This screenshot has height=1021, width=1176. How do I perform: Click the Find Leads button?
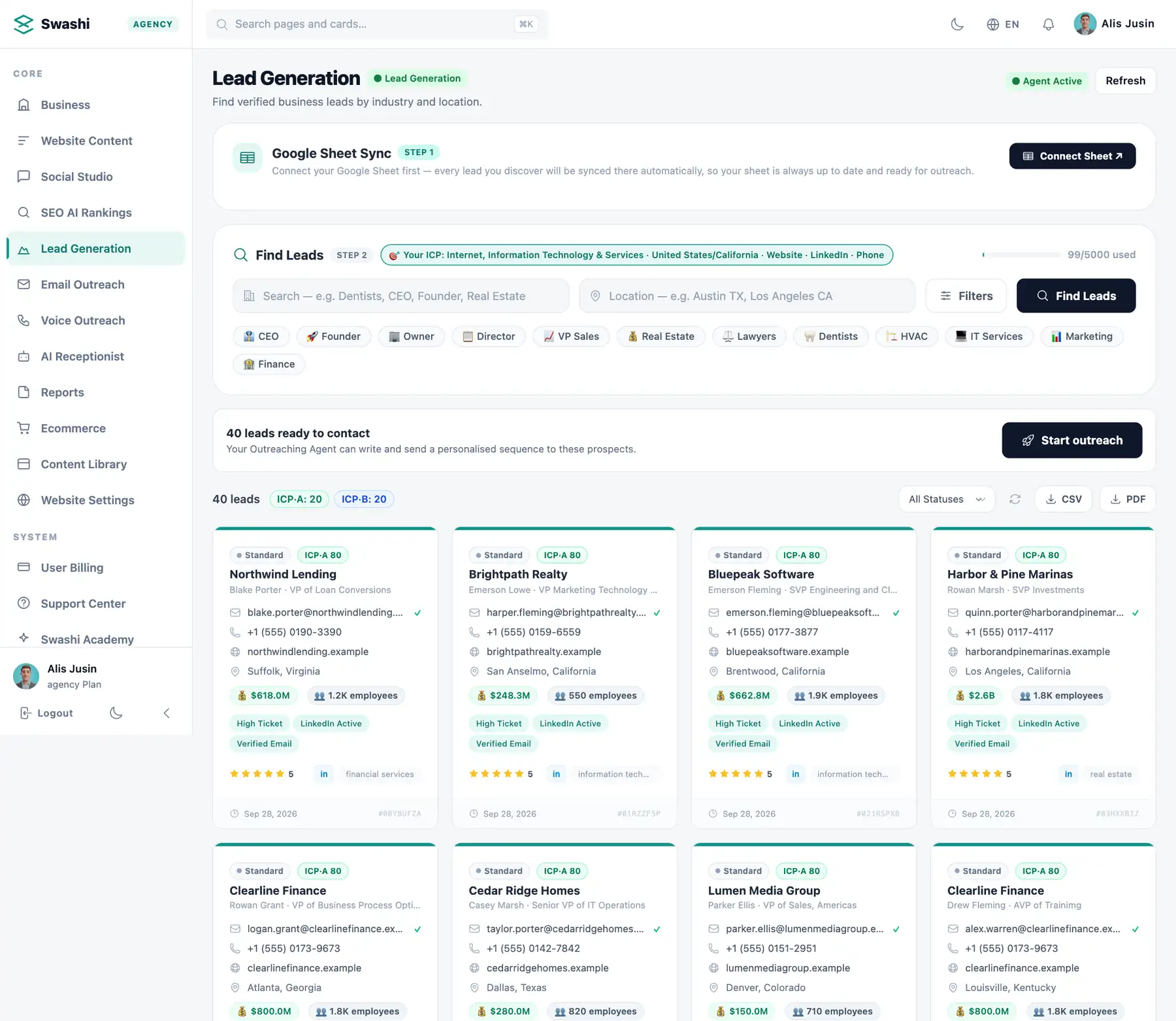tap(1076, 296)
